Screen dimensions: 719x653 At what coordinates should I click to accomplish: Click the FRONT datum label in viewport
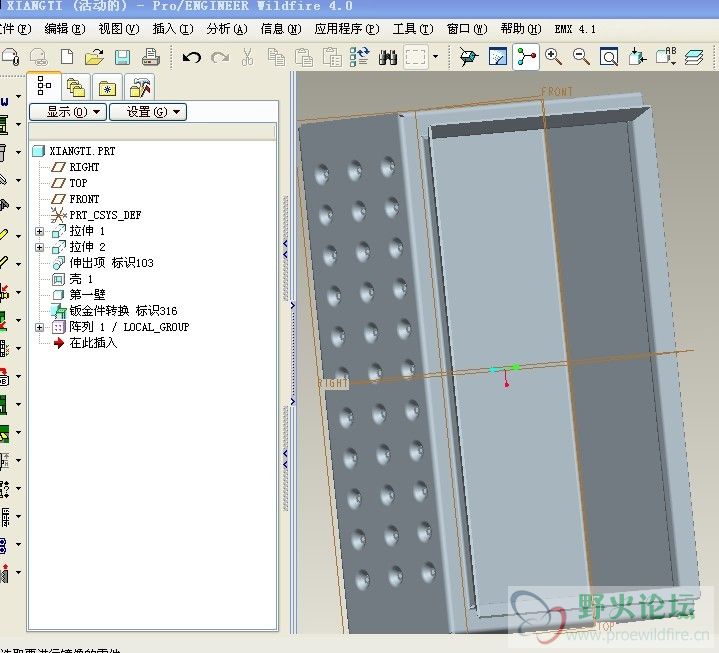(557, 92)
